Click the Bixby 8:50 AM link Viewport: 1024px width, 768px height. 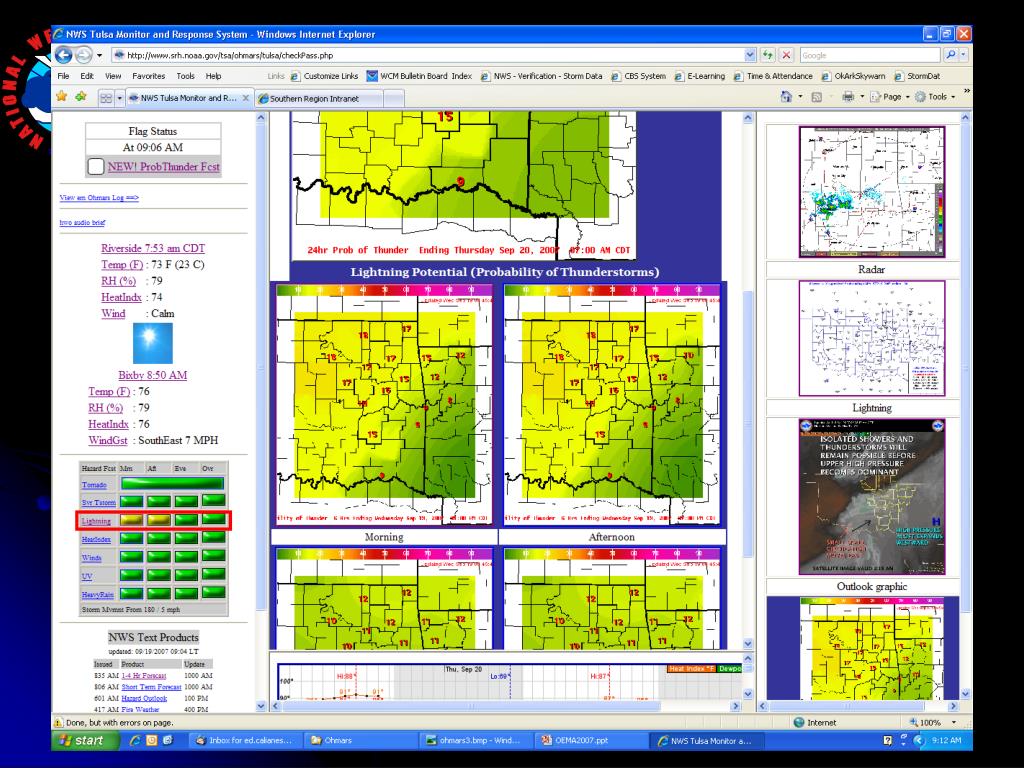[153, 375]
